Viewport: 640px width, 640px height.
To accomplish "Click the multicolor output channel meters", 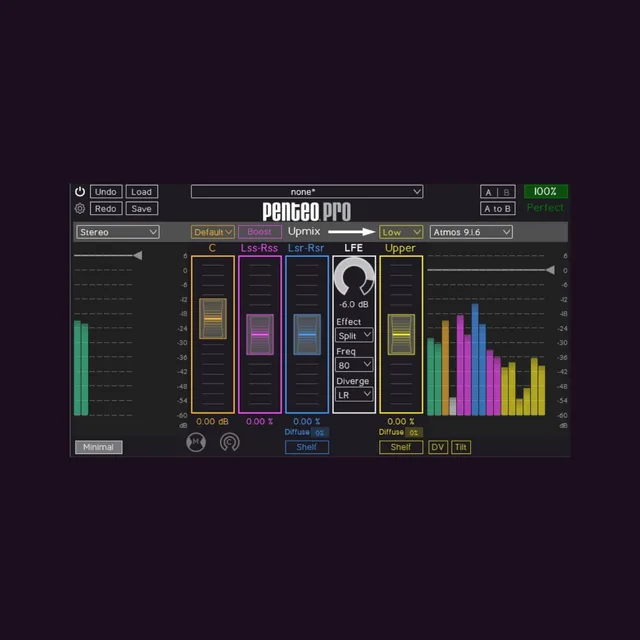I will pyautogui.click(x=486, y=360).
